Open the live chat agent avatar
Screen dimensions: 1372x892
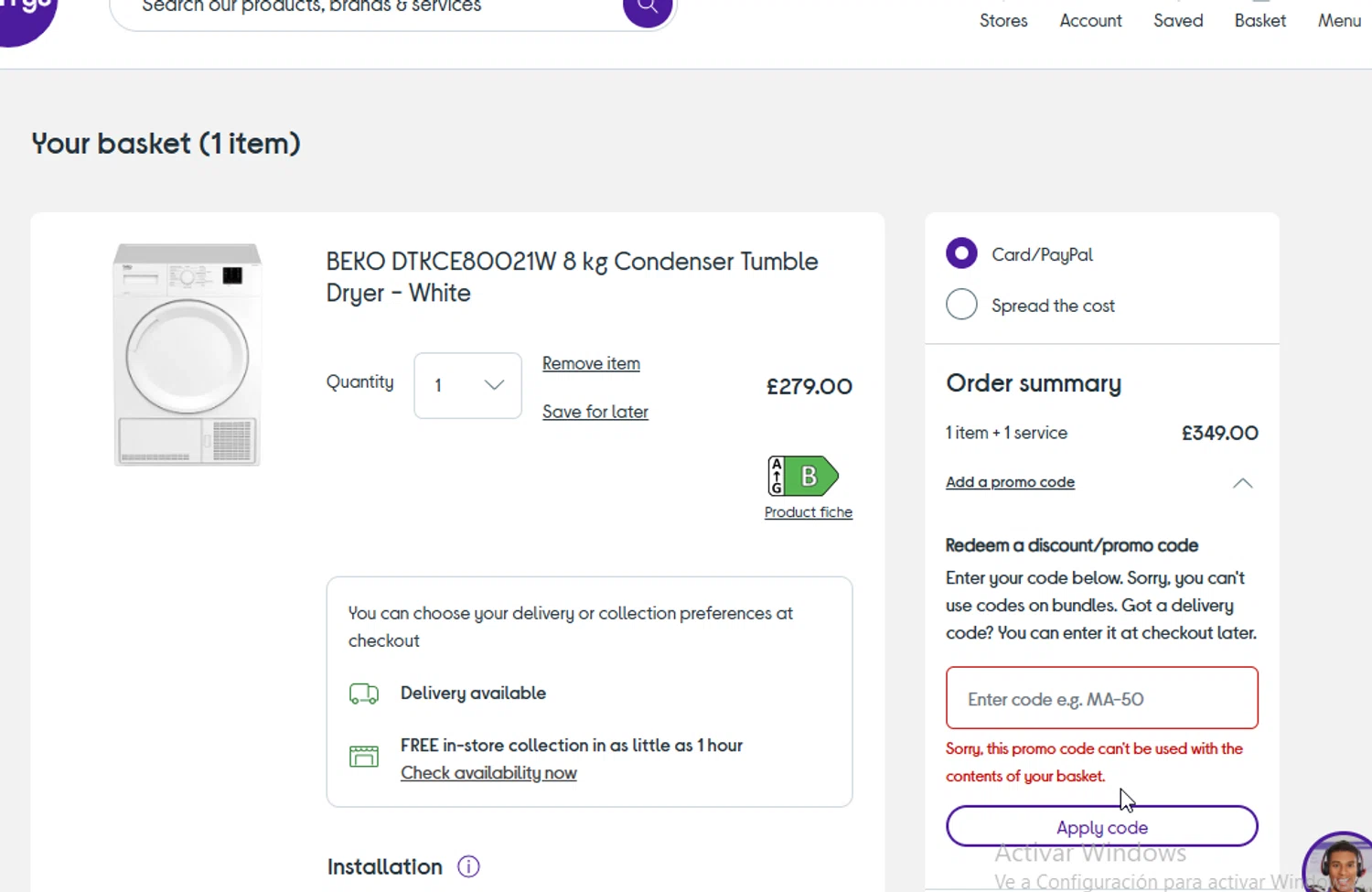(1341, 865)
